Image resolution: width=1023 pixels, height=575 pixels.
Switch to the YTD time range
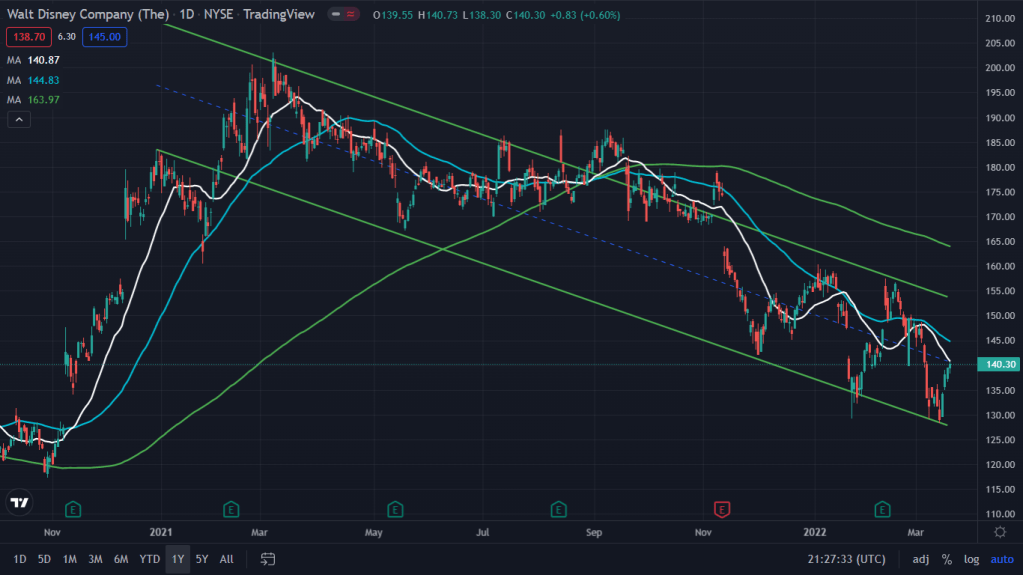(x=150, y=558)
